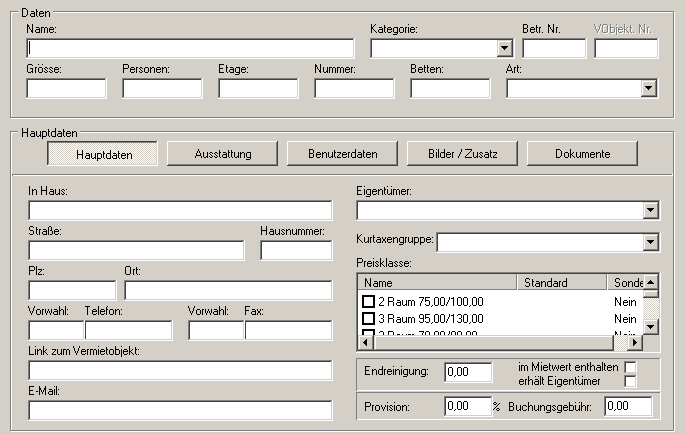Toggle the 'erhält Eigentümer' checkbox
685x434 pixels.
click(630, 381)
